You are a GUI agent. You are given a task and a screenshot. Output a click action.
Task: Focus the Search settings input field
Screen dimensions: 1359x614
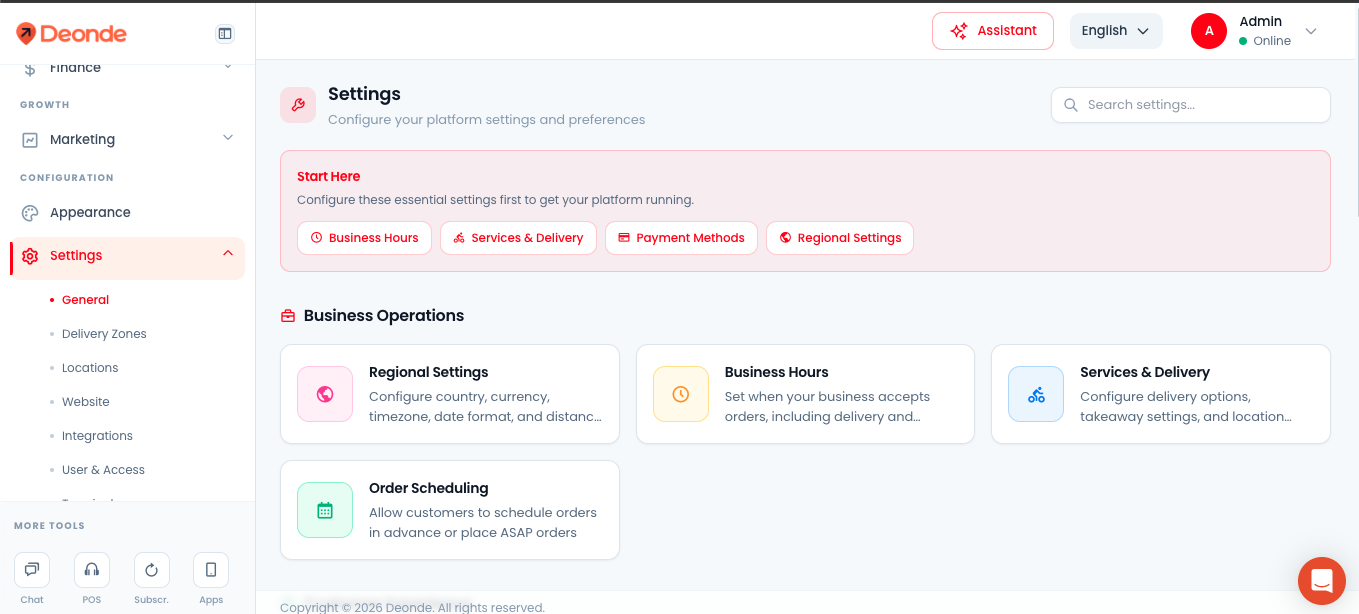[1191, 105]
